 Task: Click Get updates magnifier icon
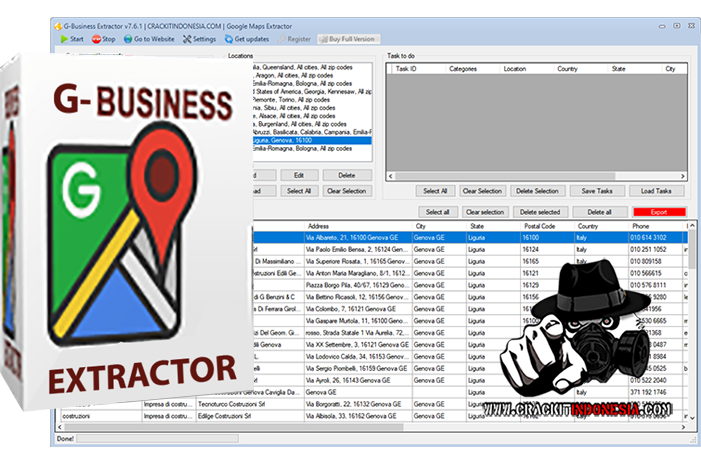point(228,39)
